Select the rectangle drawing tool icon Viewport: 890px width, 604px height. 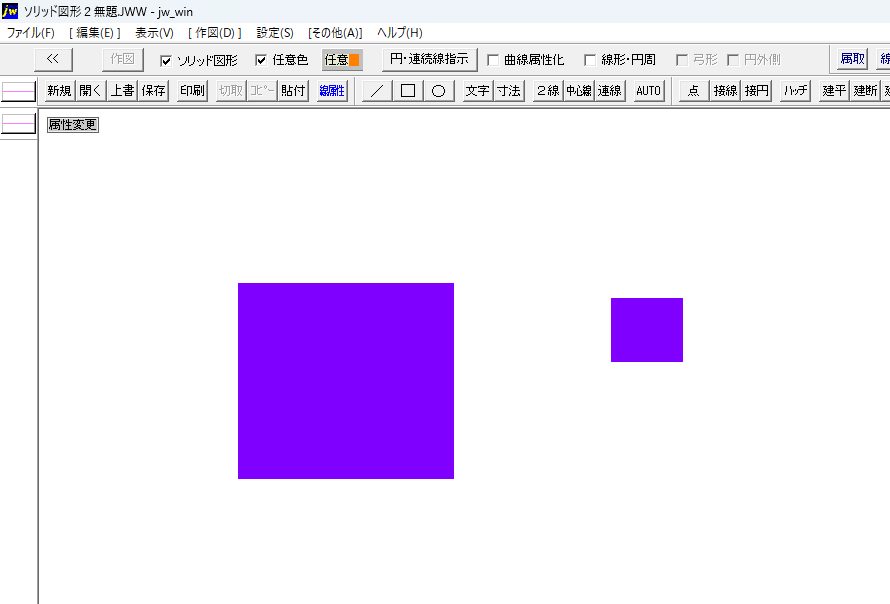click(407, 91)
